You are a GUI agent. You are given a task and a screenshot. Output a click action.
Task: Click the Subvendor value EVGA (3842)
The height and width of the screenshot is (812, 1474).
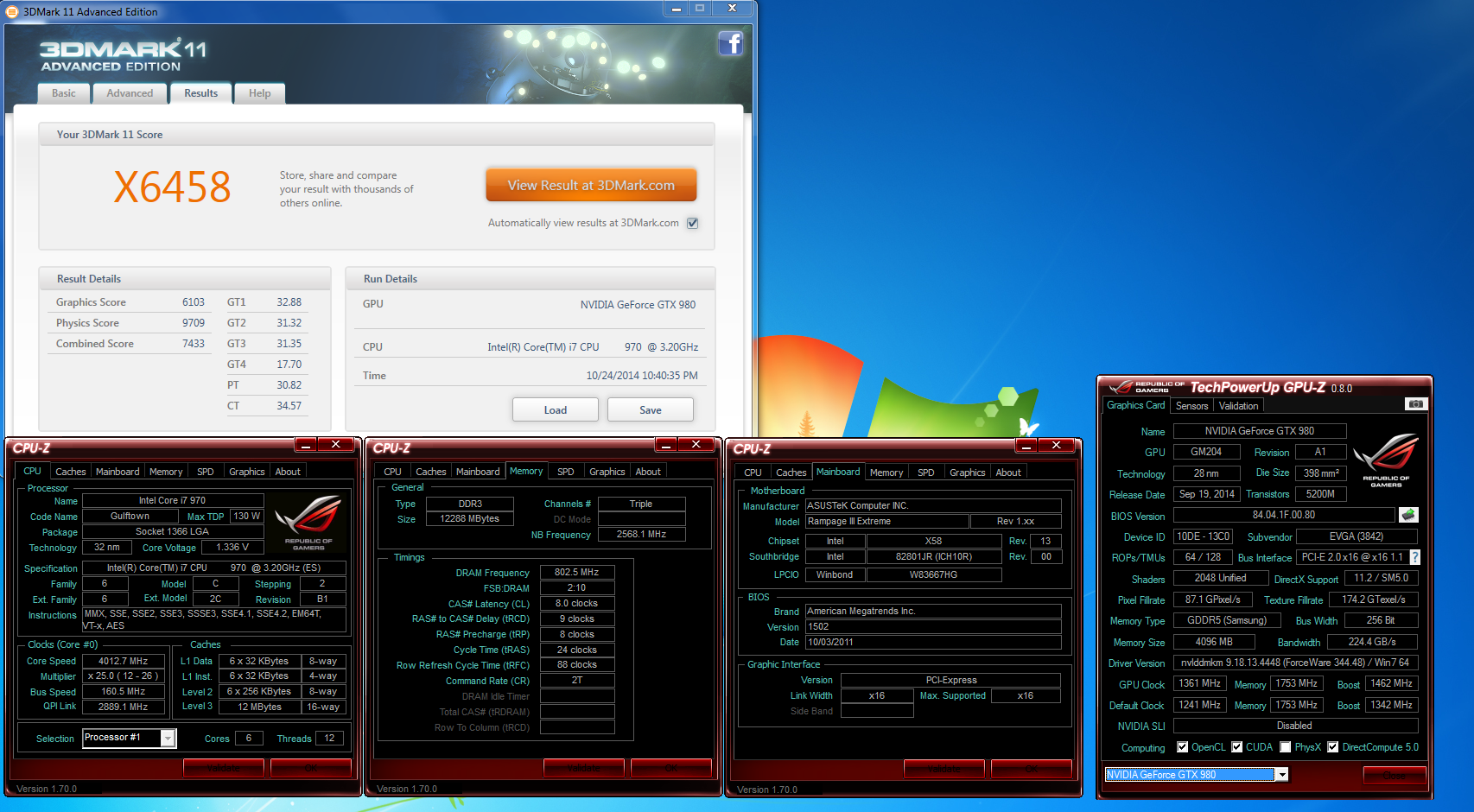click(1356, 536)
